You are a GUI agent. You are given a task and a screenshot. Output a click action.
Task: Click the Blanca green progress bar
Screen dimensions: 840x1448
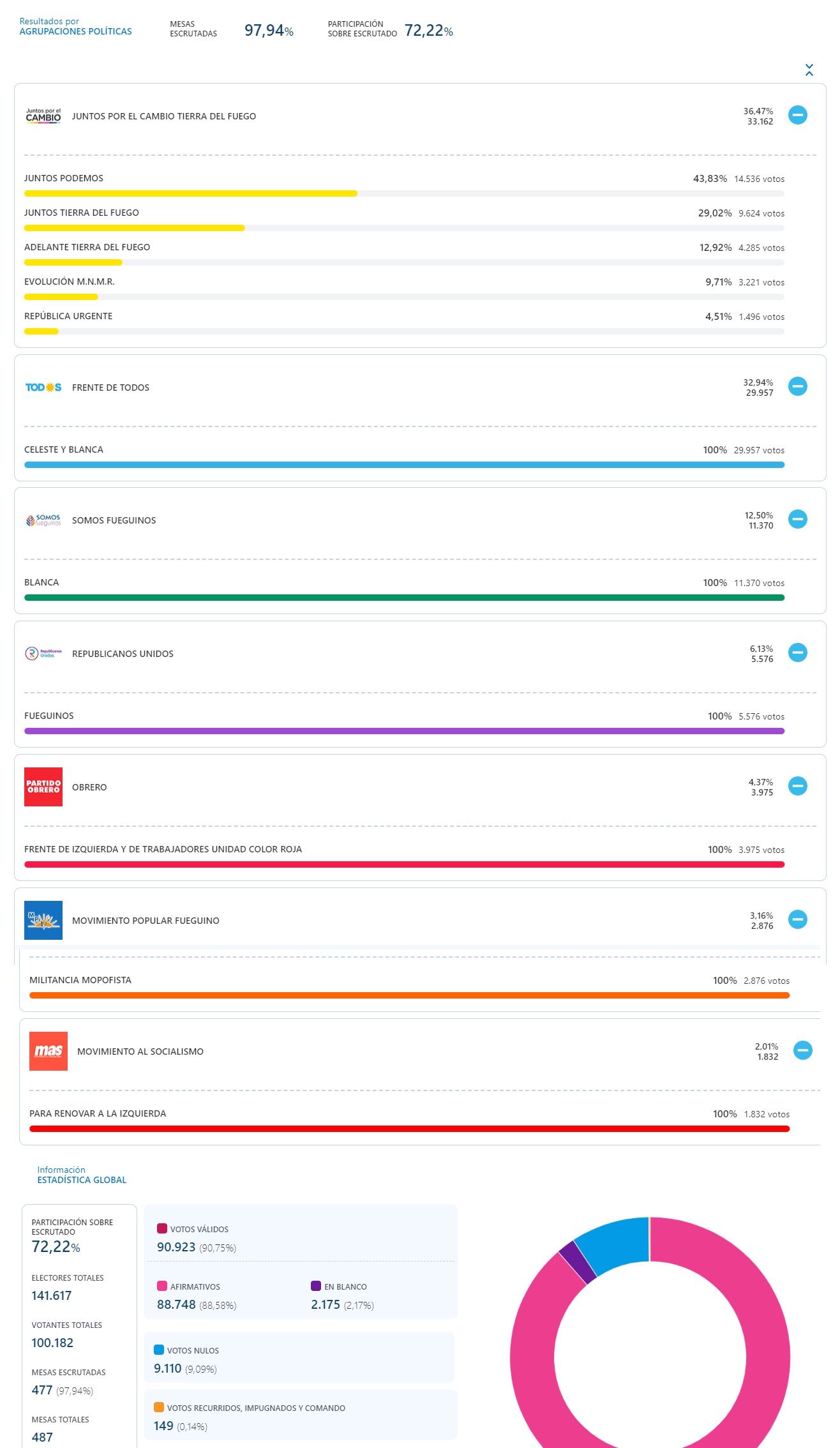tap(404, 598)
